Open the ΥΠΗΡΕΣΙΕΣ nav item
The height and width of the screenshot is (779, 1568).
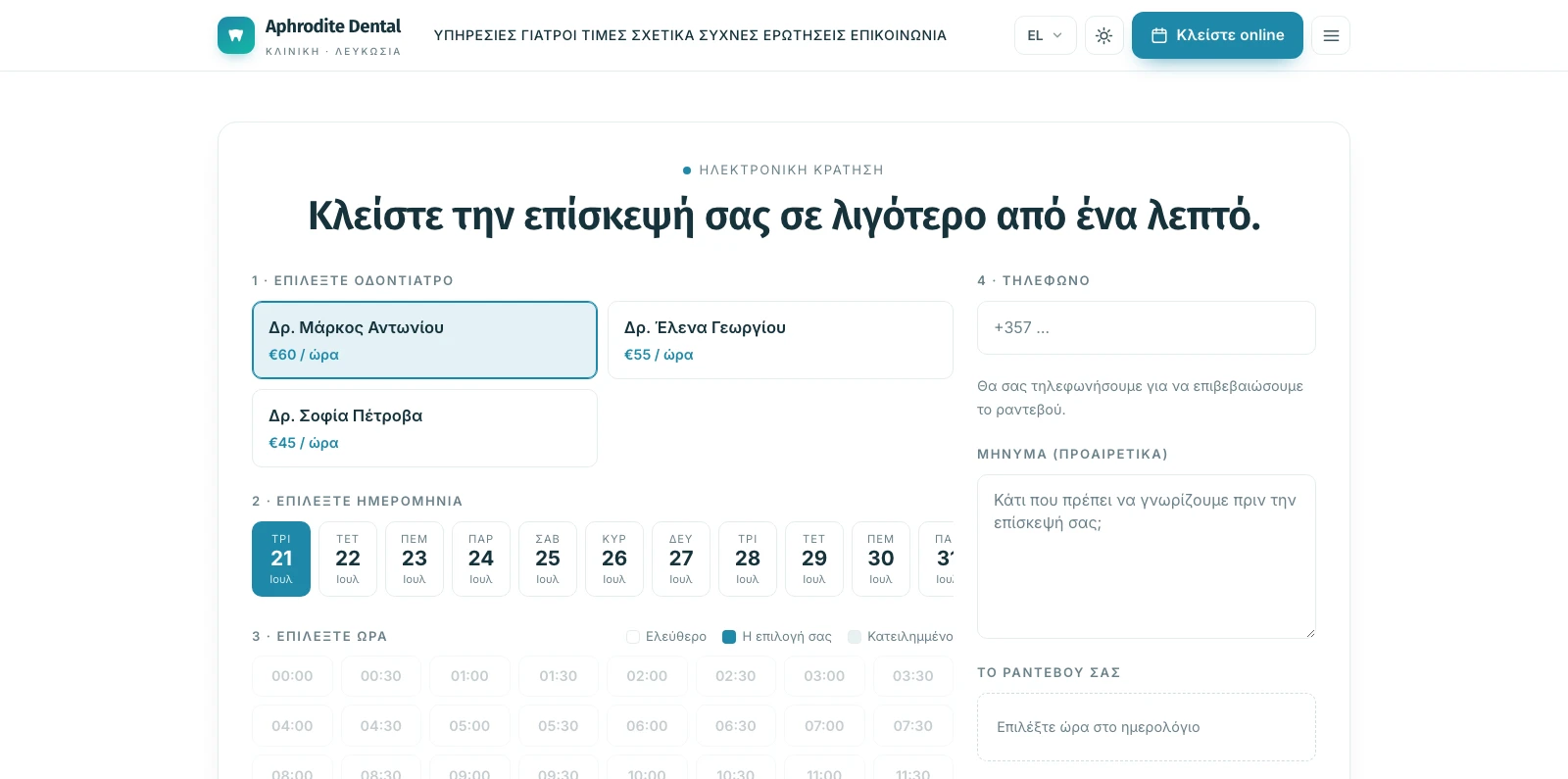(x=475, y=35)
